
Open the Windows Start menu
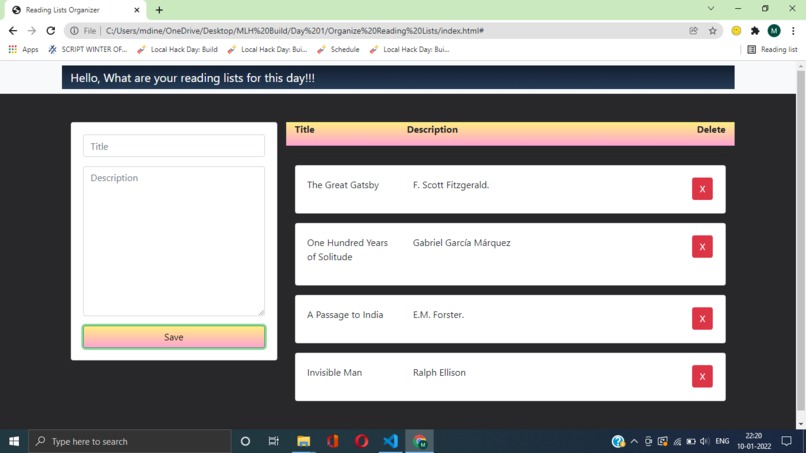click(14, 441)
